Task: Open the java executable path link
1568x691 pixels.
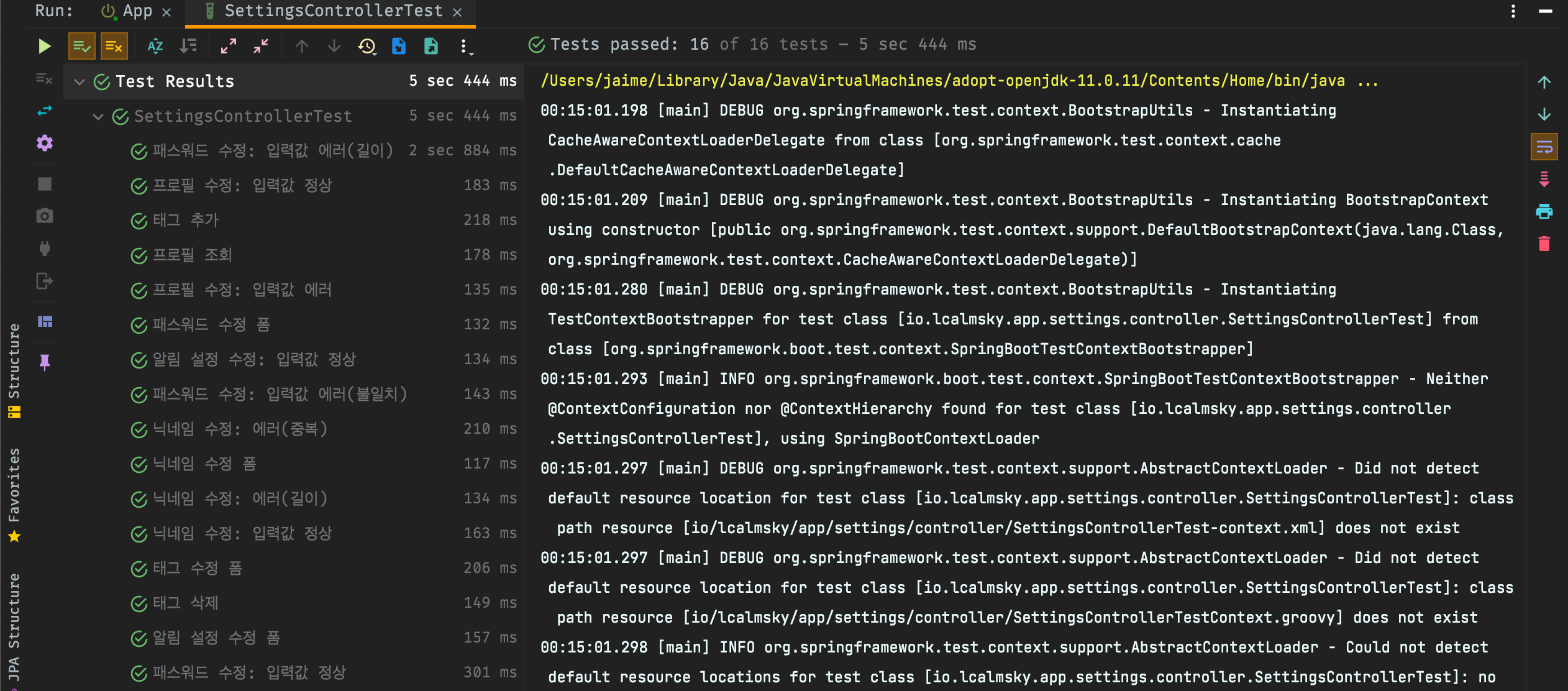Action: [942, 81]
